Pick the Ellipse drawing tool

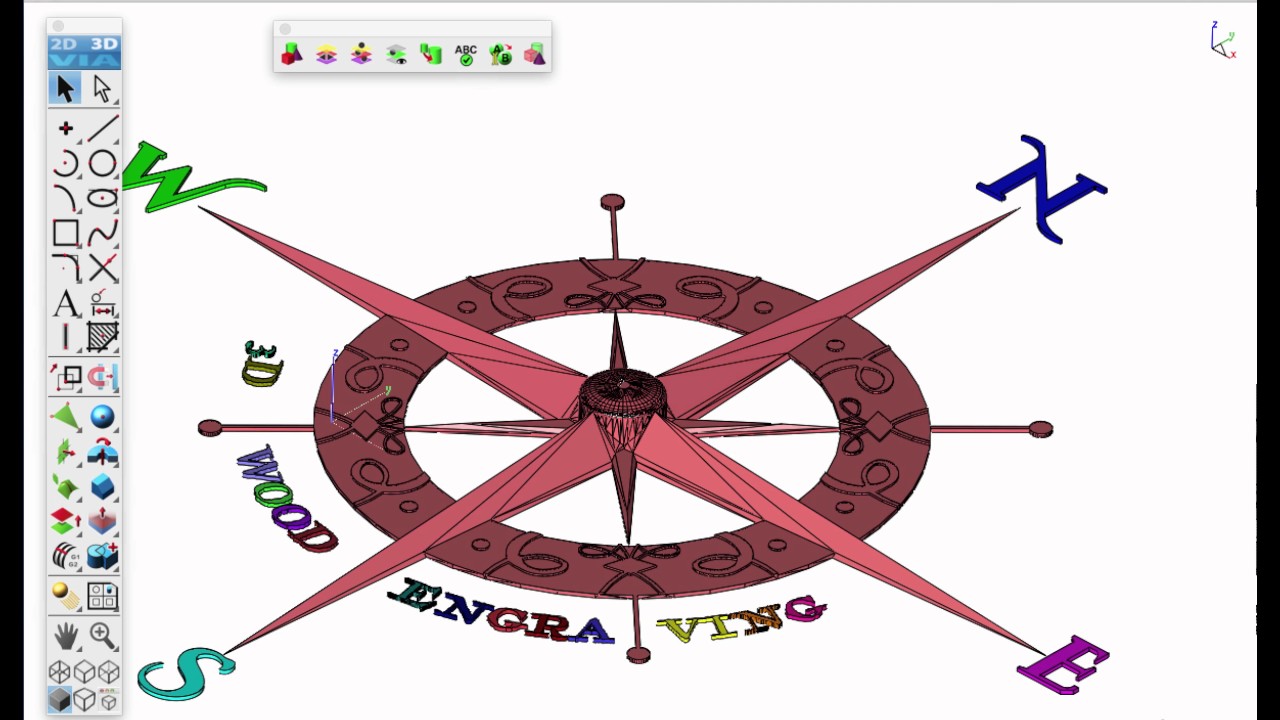coord(102,198)
